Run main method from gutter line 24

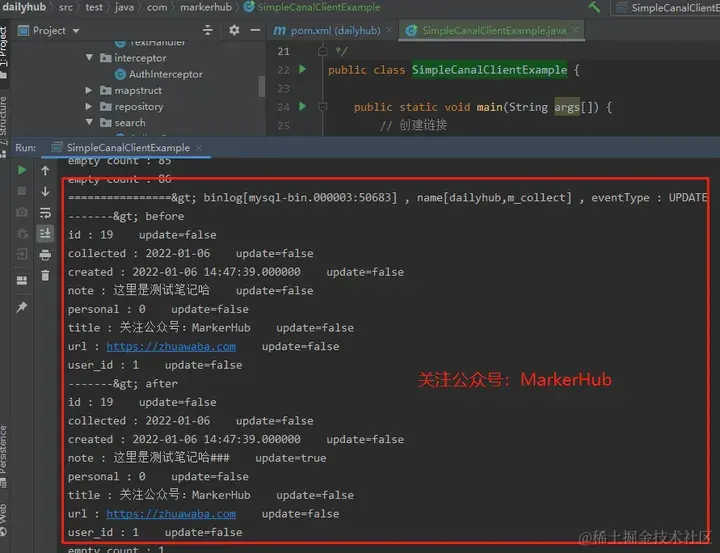click(x=302, y=106)
